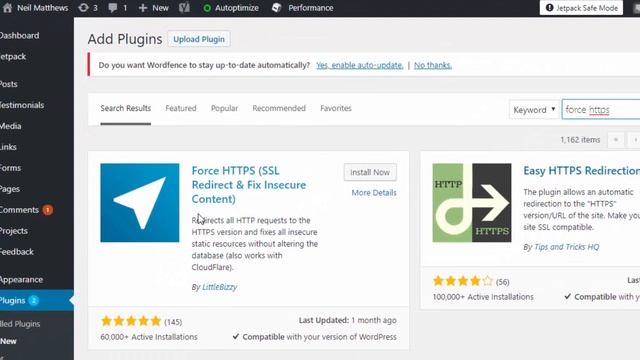Click the 100,000+ Active Installations text
The image size is (640, 360).
click(483, 297)
